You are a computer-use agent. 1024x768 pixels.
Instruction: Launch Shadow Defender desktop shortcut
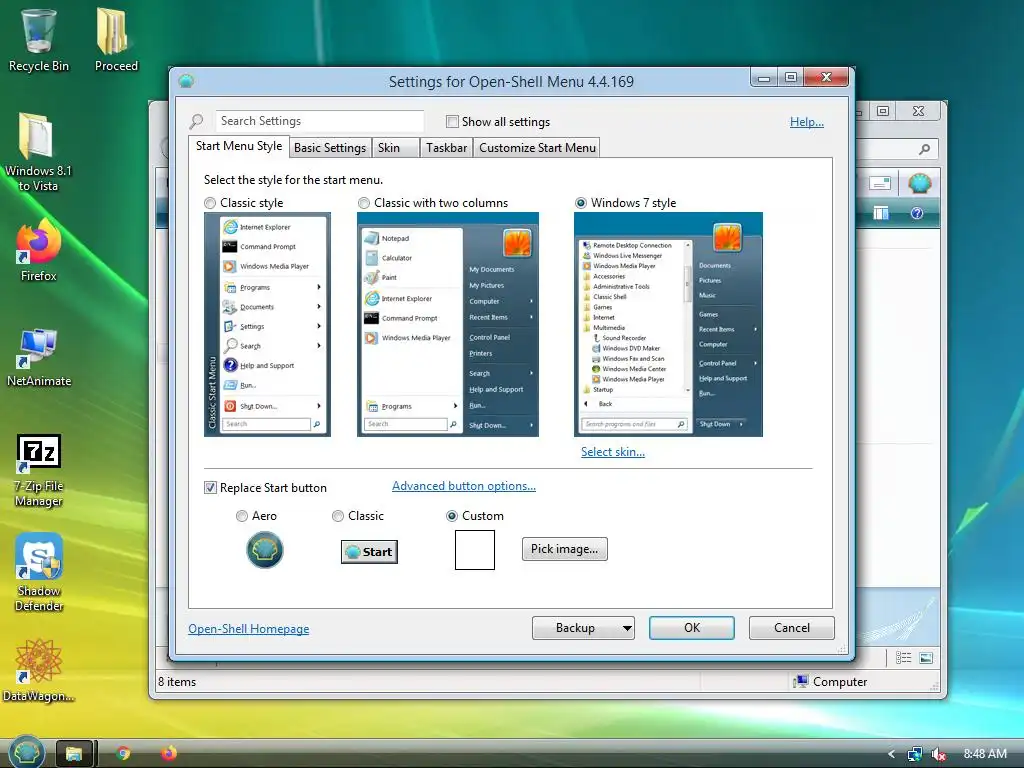pyautogui.click(x=39, y=572)
